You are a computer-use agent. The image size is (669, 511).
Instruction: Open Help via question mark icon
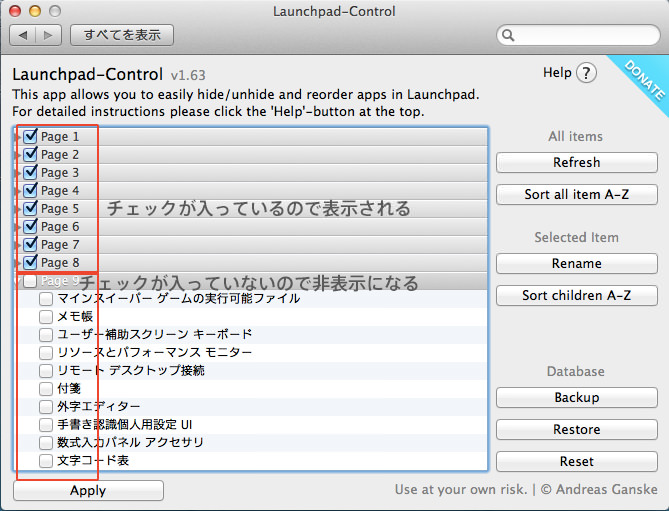tap(586, 73)
